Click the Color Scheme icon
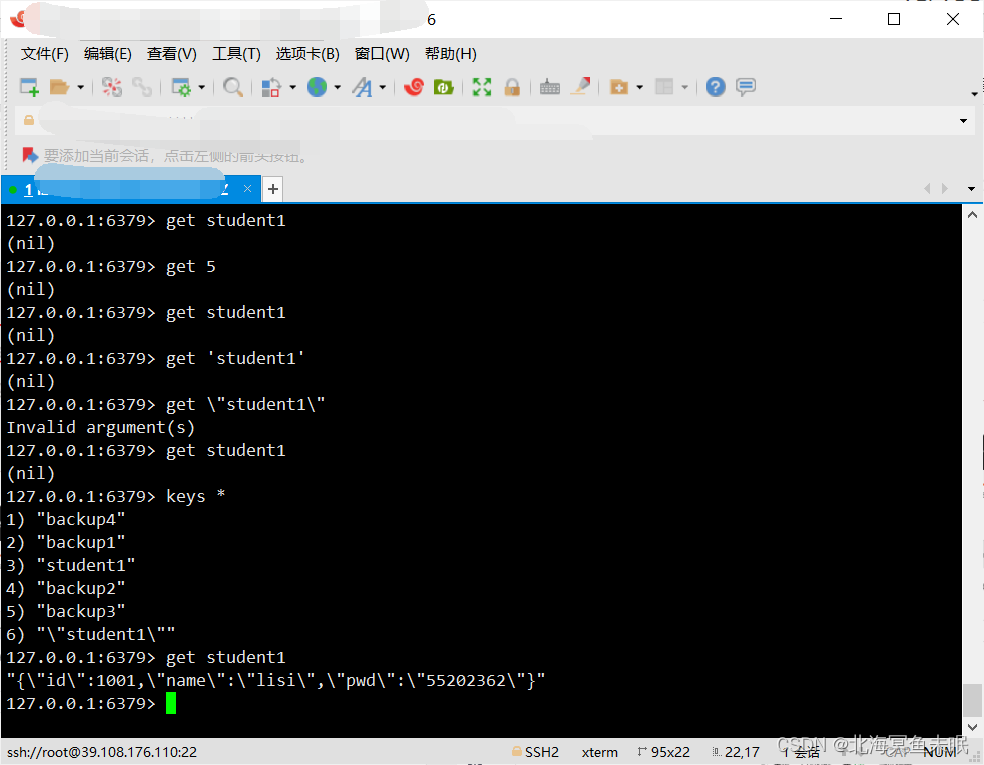The height and width of the screenshot is (765, 984). click(270, 87)
